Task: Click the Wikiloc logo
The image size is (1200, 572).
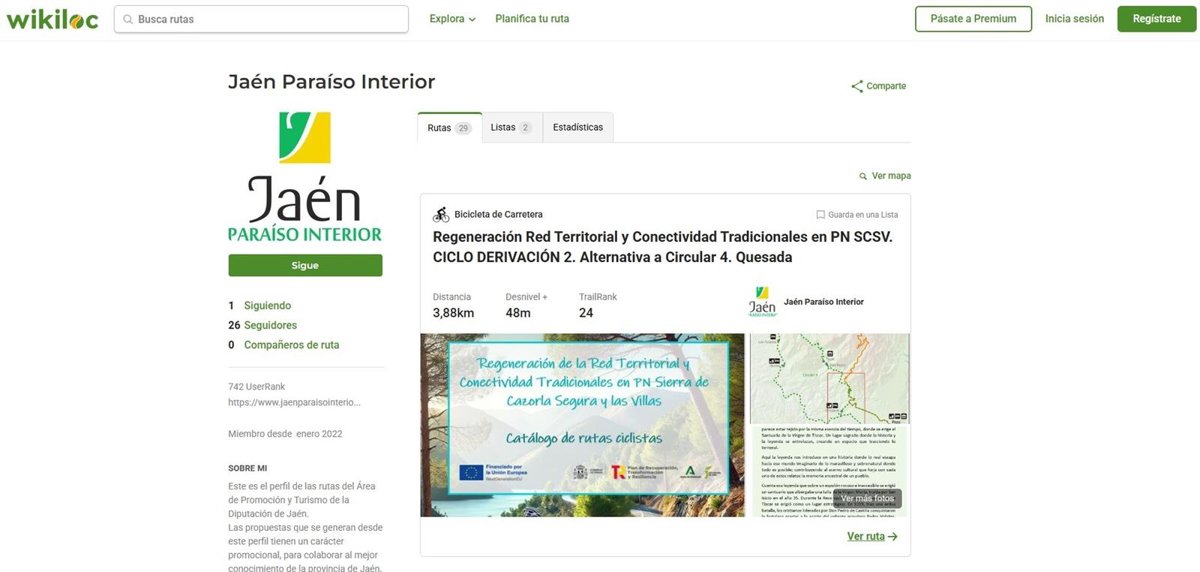Action: click(x=52, y=19)
